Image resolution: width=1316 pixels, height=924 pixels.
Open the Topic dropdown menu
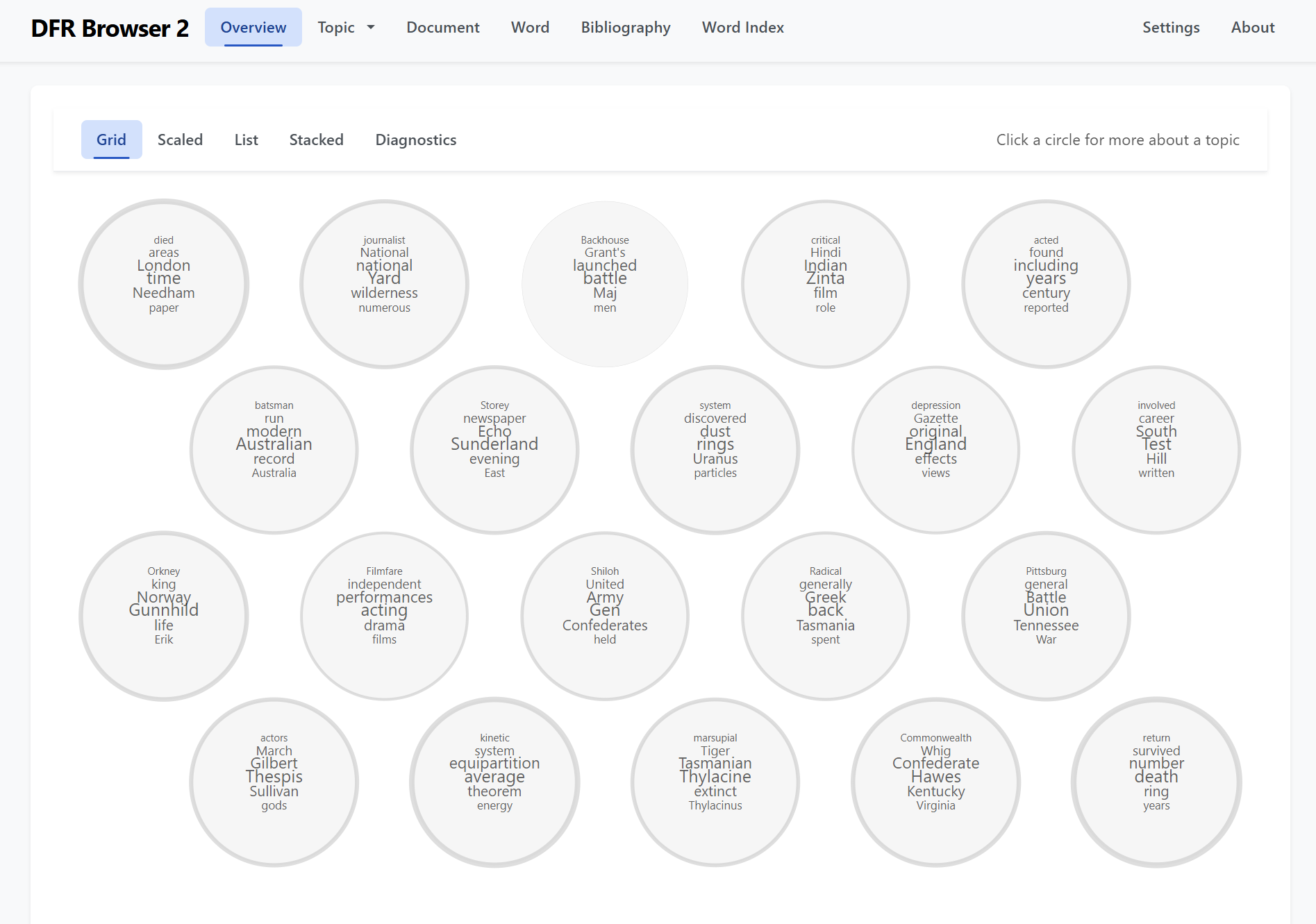pos(345,27)
